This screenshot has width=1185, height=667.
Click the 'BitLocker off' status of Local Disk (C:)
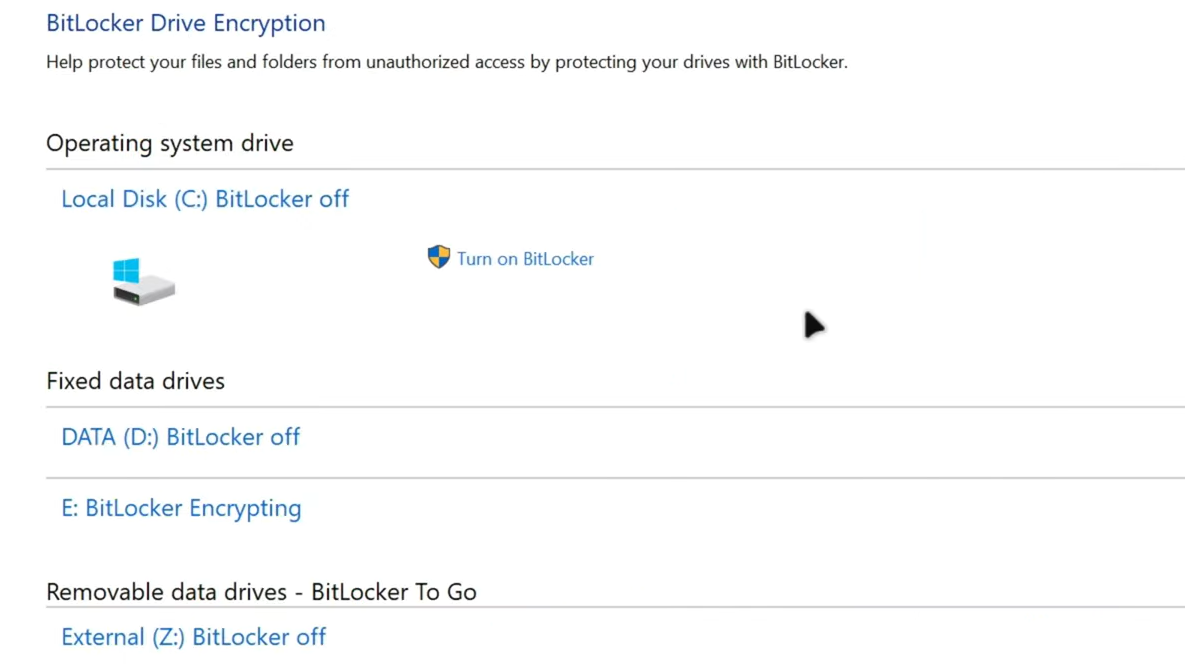pos(282,199)
